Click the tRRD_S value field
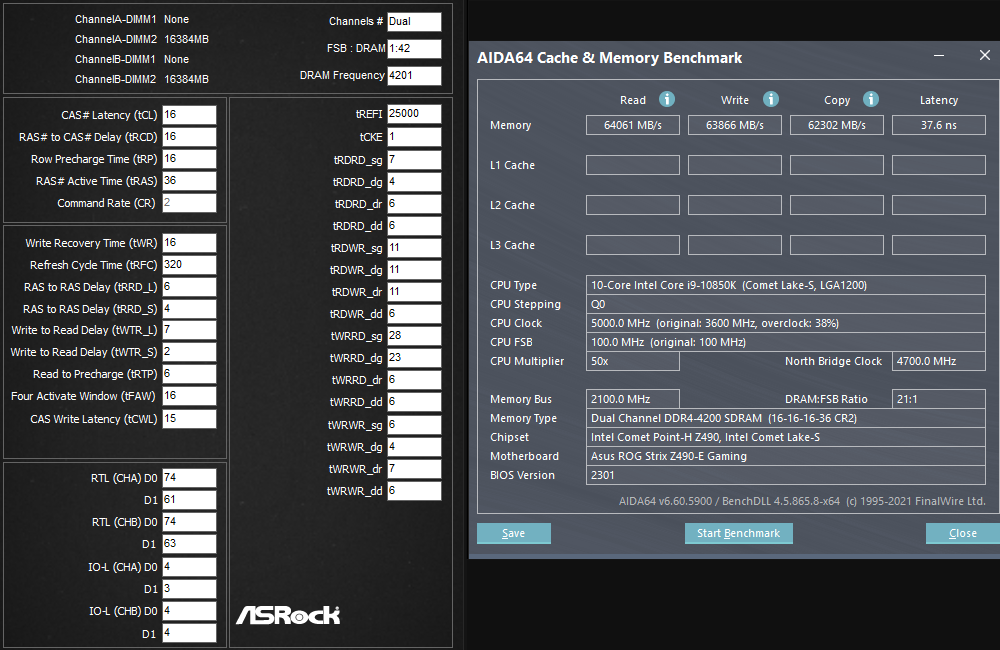 pos(189,309)
